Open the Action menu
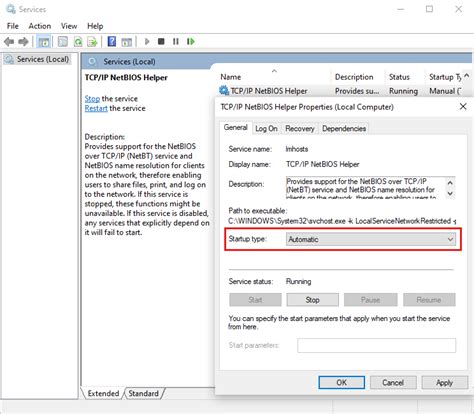The image size is (474, 414). click(40, 26)
